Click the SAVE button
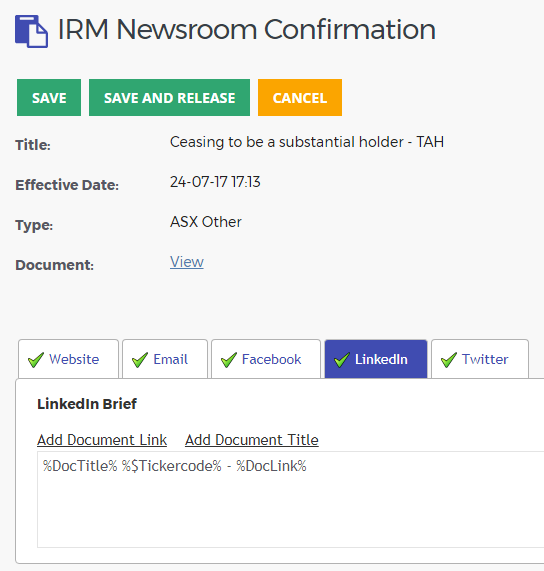Viewport: 544px width, 571px height. pos(49,98)
